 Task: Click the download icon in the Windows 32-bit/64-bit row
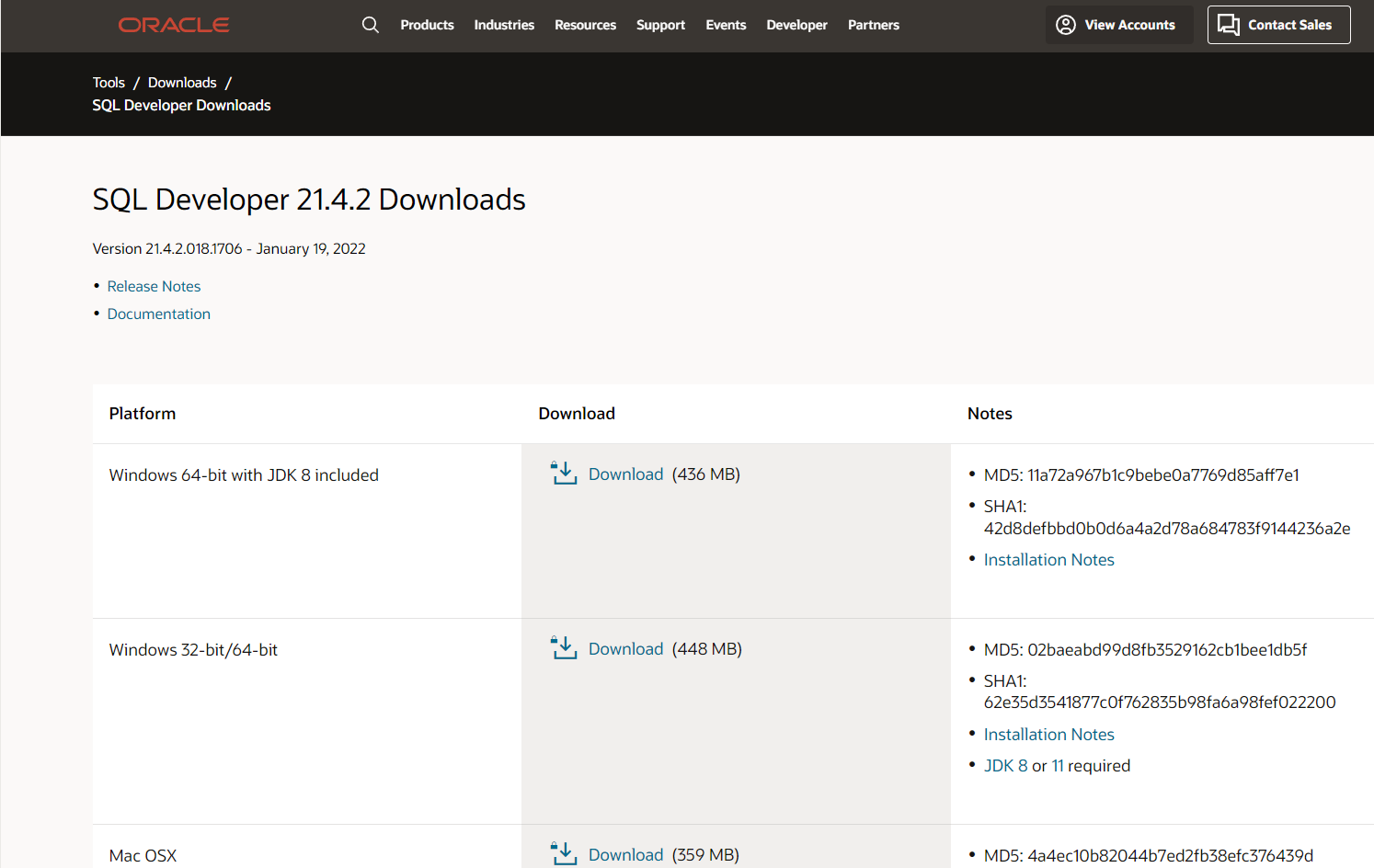(x=564, y=648)
